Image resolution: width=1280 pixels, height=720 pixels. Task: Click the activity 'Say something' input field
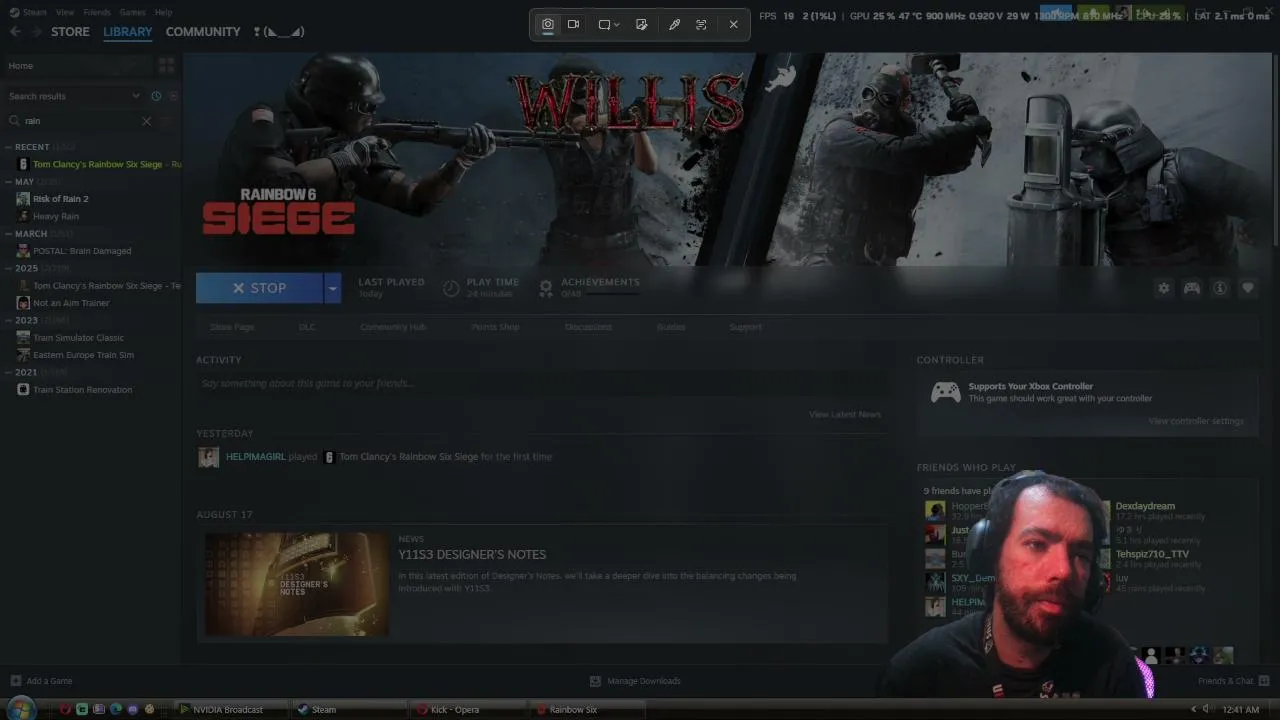pos(542,384)
